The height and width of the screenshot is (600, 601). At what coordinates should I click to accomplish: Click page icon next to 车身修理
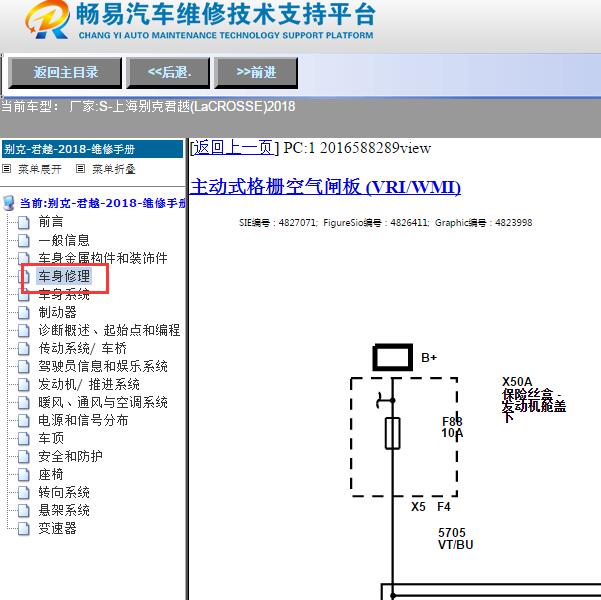pyautogui.click(x=24, y=276)
